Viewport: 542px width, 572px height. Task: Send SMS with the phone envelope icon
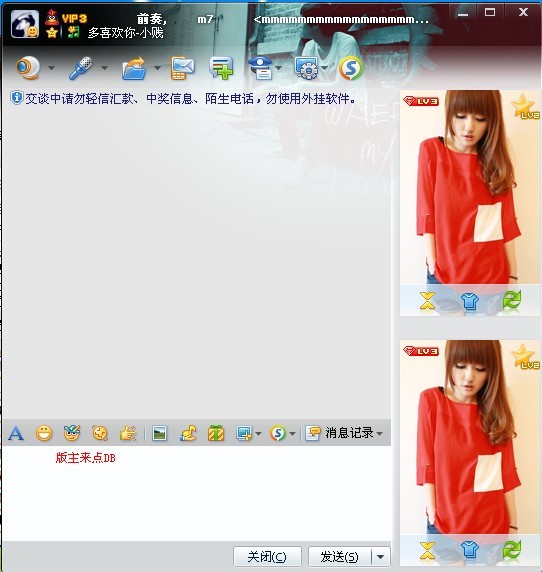pyautogui.click(x=183, y=68)
